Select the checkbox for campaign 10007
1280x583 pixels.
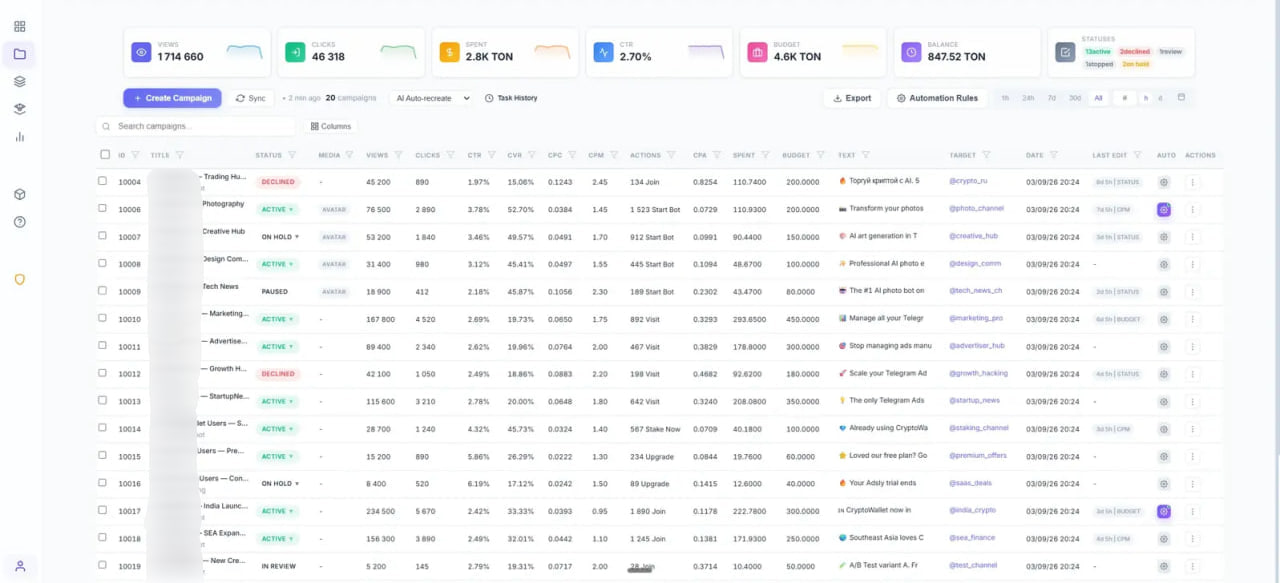point(102,236)
